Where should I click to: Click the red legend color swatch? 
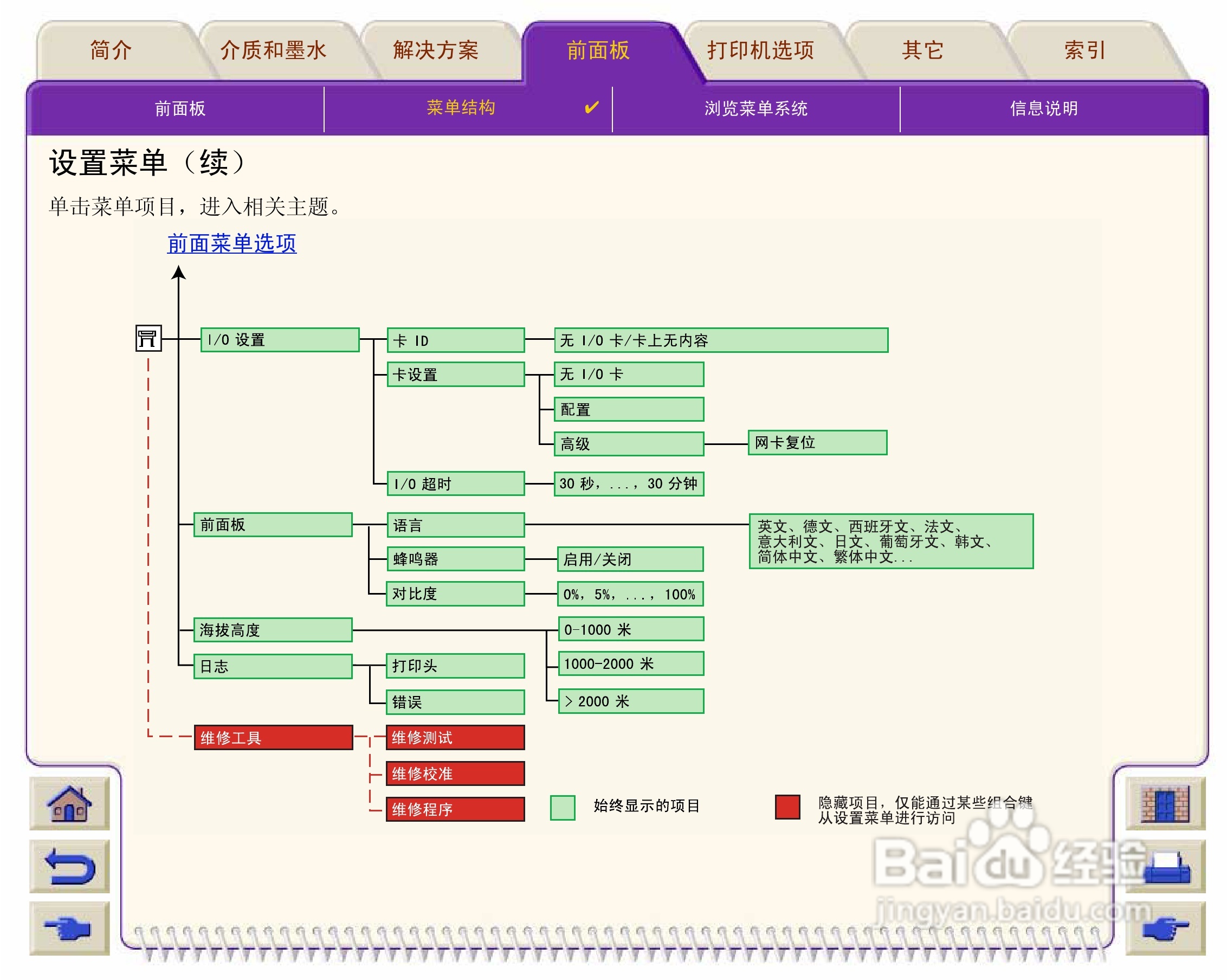[787, 807]
